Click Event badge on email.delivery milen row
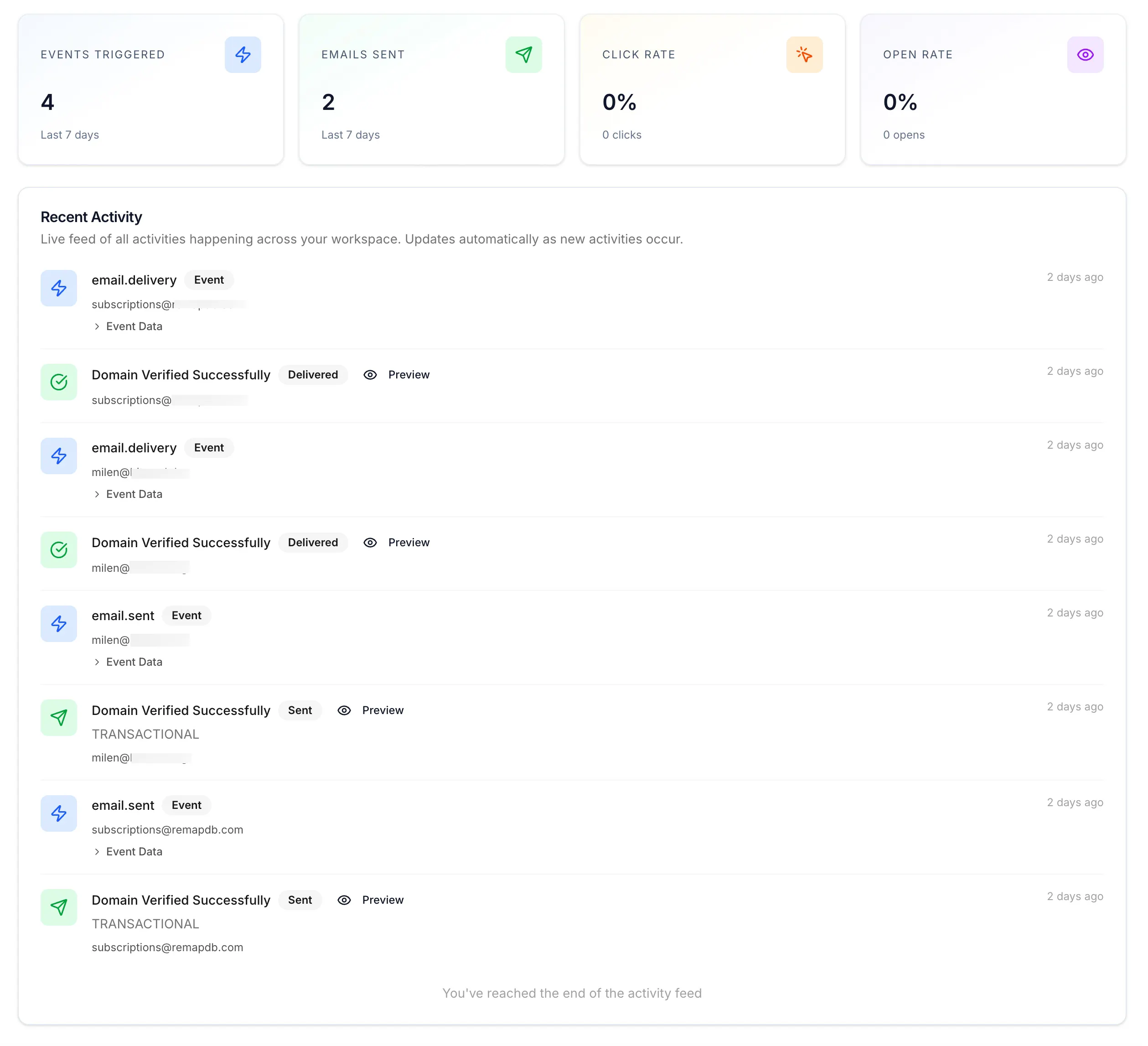This screenshot has width=1148, height=1046. click(x=209, y=448)
